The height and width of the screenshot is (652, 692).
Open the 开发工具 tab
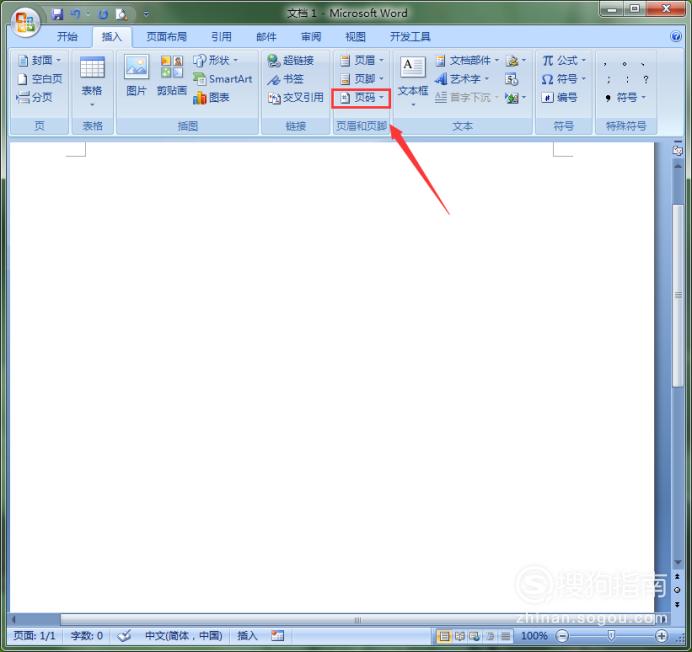[410, 37]
